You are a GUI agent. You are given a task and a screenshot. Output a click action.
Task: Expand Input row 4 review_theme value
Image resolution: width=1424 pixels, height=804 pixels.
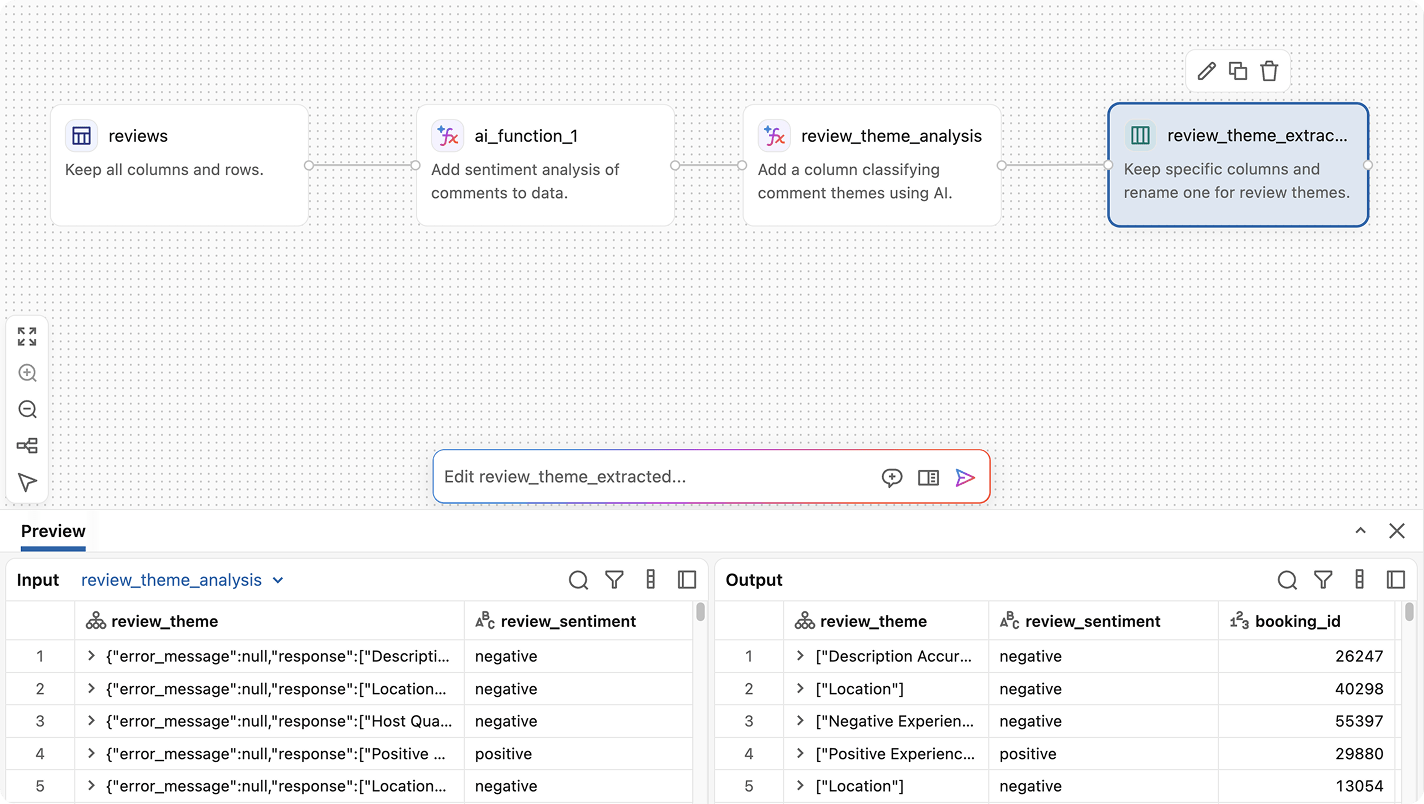click(x=91, y=754)
